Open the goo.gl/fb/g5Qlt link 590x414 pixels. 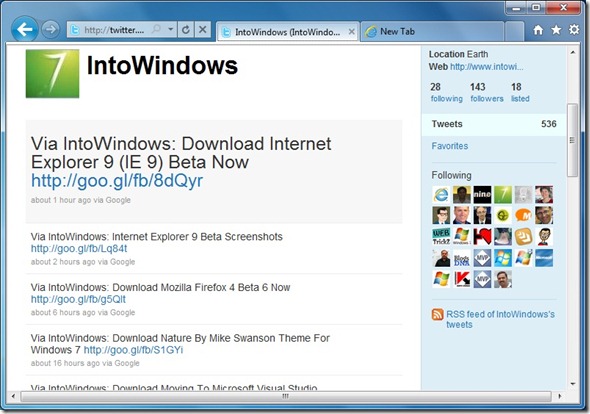[x=78, y=299]
